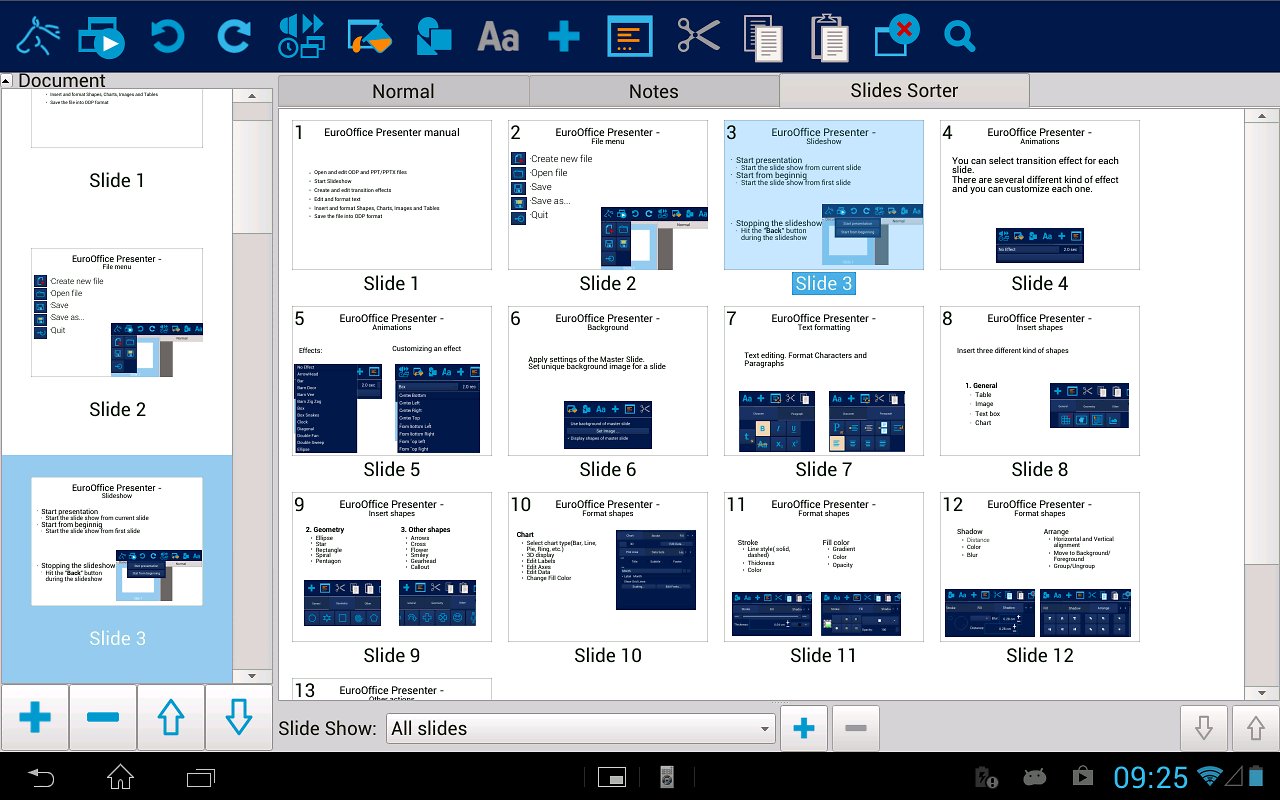Redo the last undone action
The height and width of the screenshot is (800, 1280).
point(234,37)
